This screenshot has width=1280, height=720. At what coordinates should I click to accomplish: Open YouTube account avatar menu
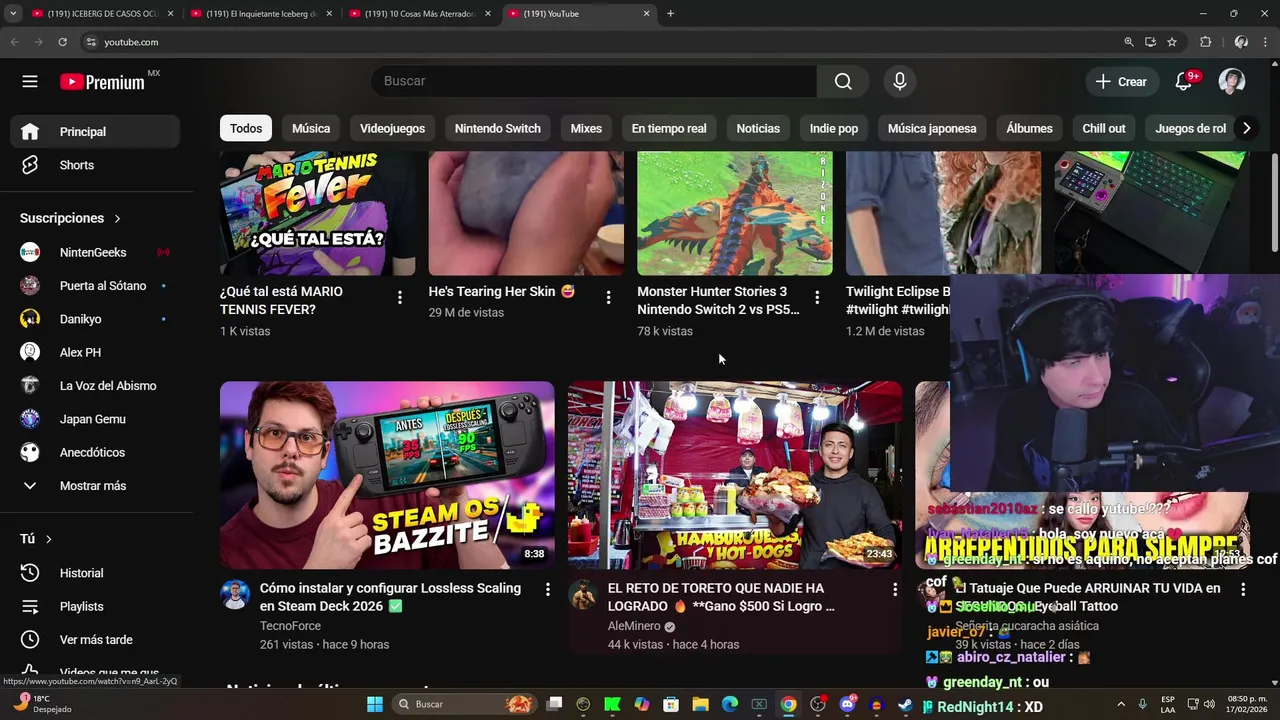click(1232, 82)
